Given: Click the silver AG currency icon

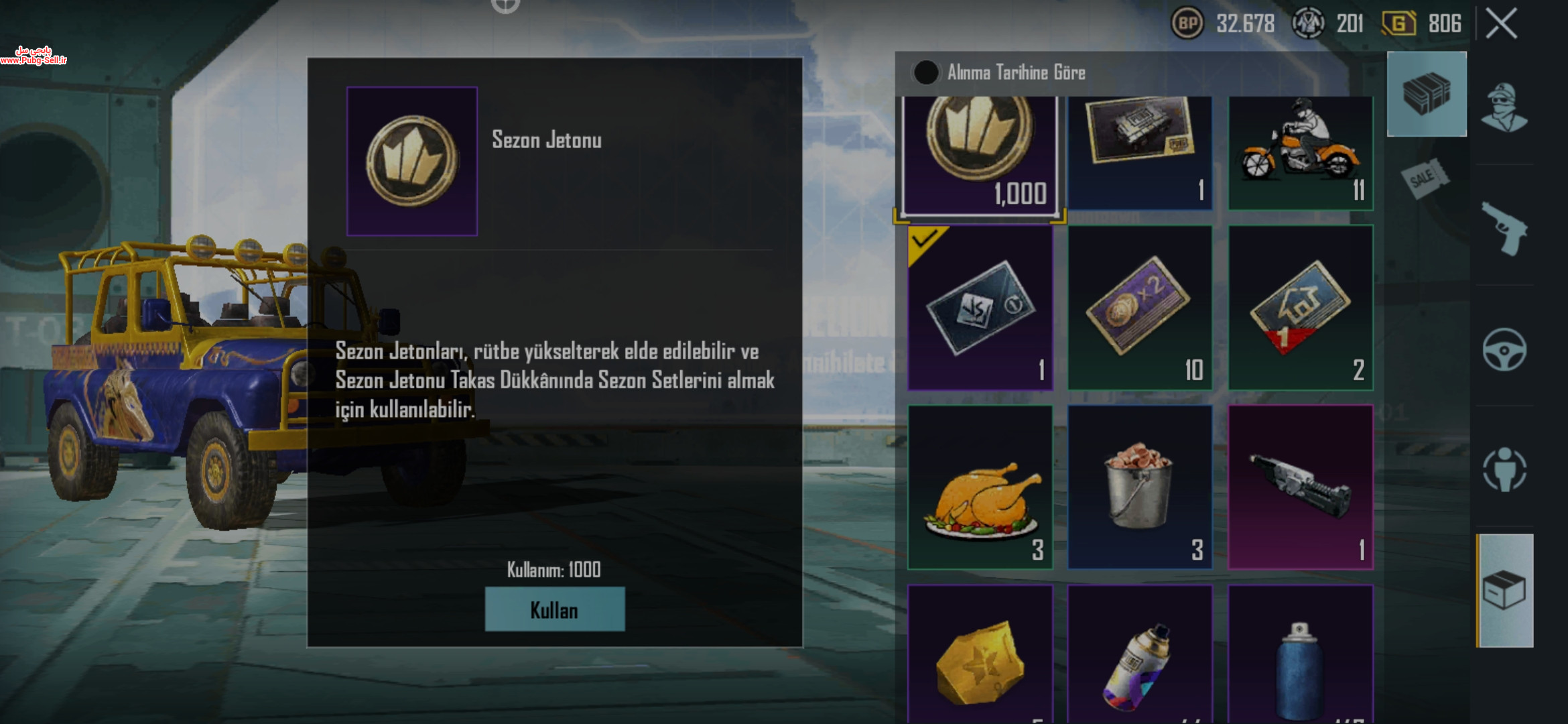Looking at the screenshot, I should click(x=1308, y=23).
